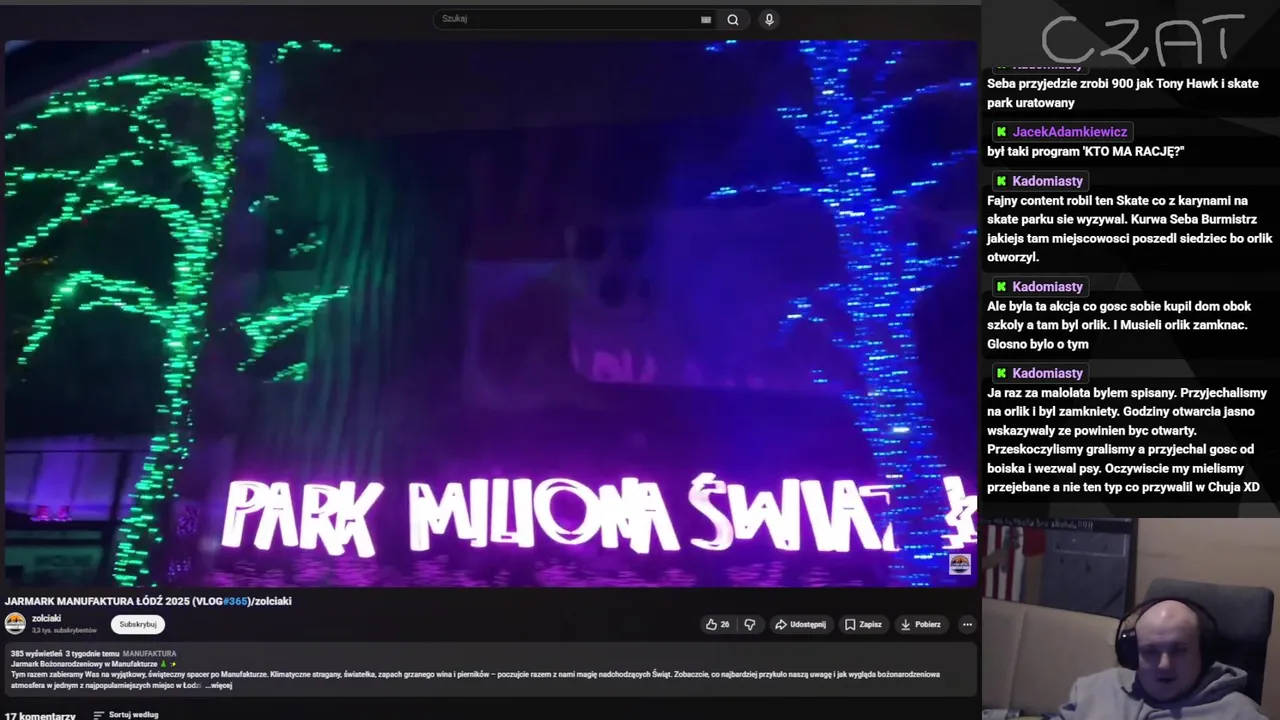Click the video player to pause
Screen dimensions: 1280x720
(490, 313)
